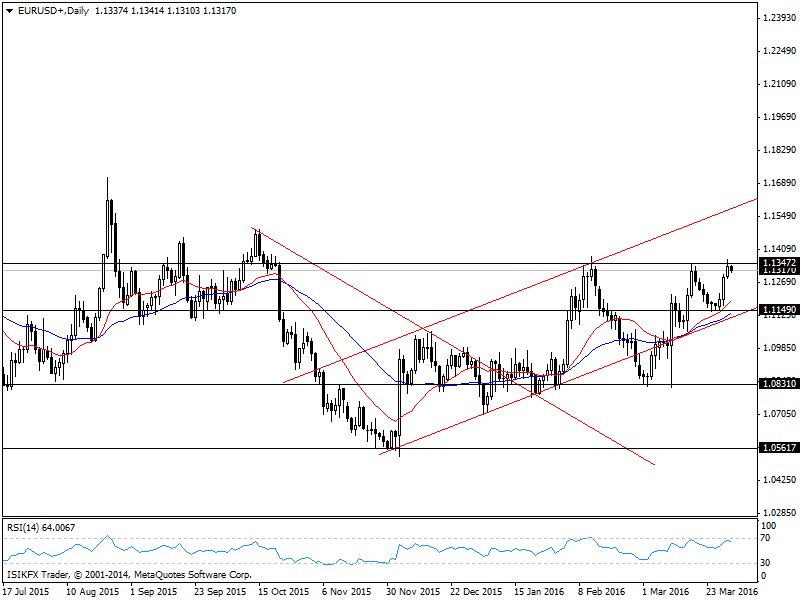800x600 pixels.
Task: Click the RSI scale value 30
Action: point(765,563)
